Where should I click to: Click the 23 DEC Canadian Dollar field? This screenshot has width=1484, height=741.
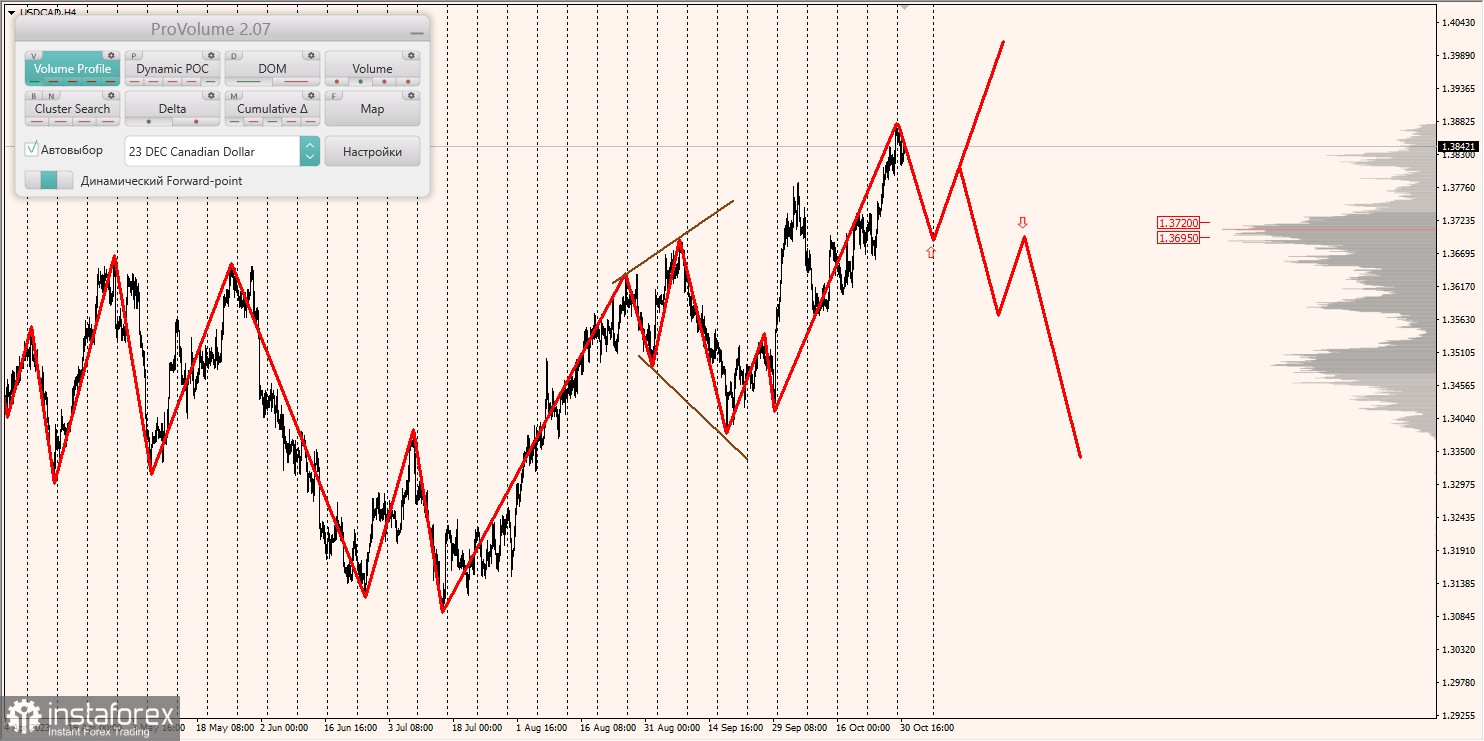212,151
